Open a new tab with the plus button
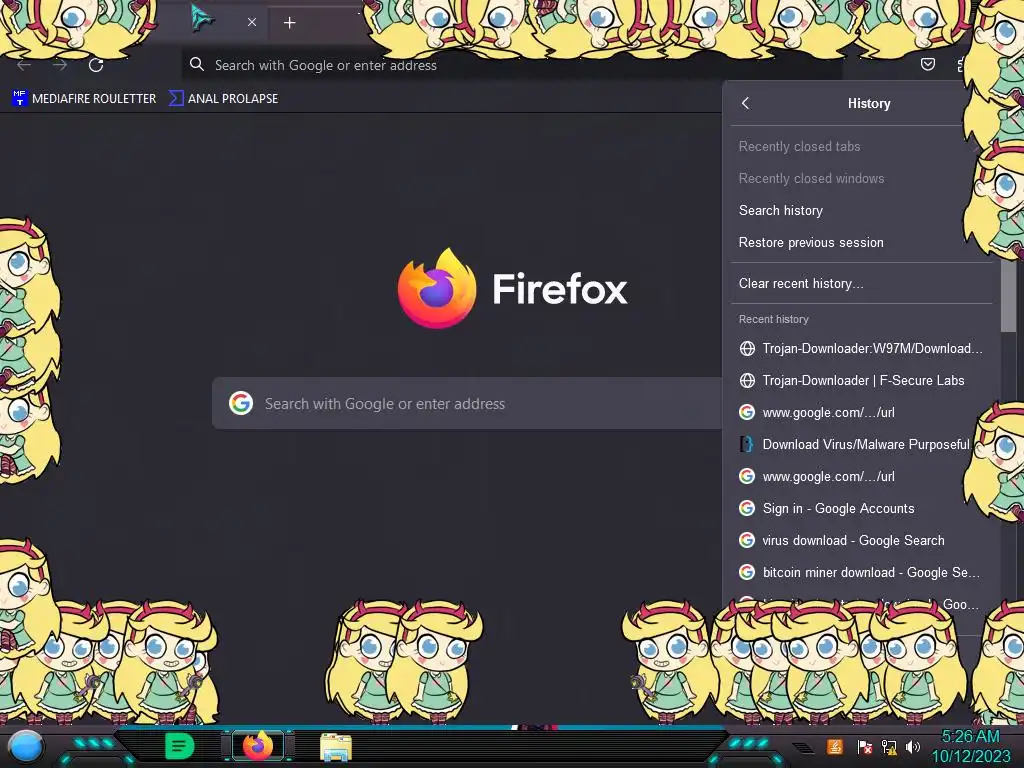The width and height of the screenshot is (1024, 768). [x=289, y=22]
